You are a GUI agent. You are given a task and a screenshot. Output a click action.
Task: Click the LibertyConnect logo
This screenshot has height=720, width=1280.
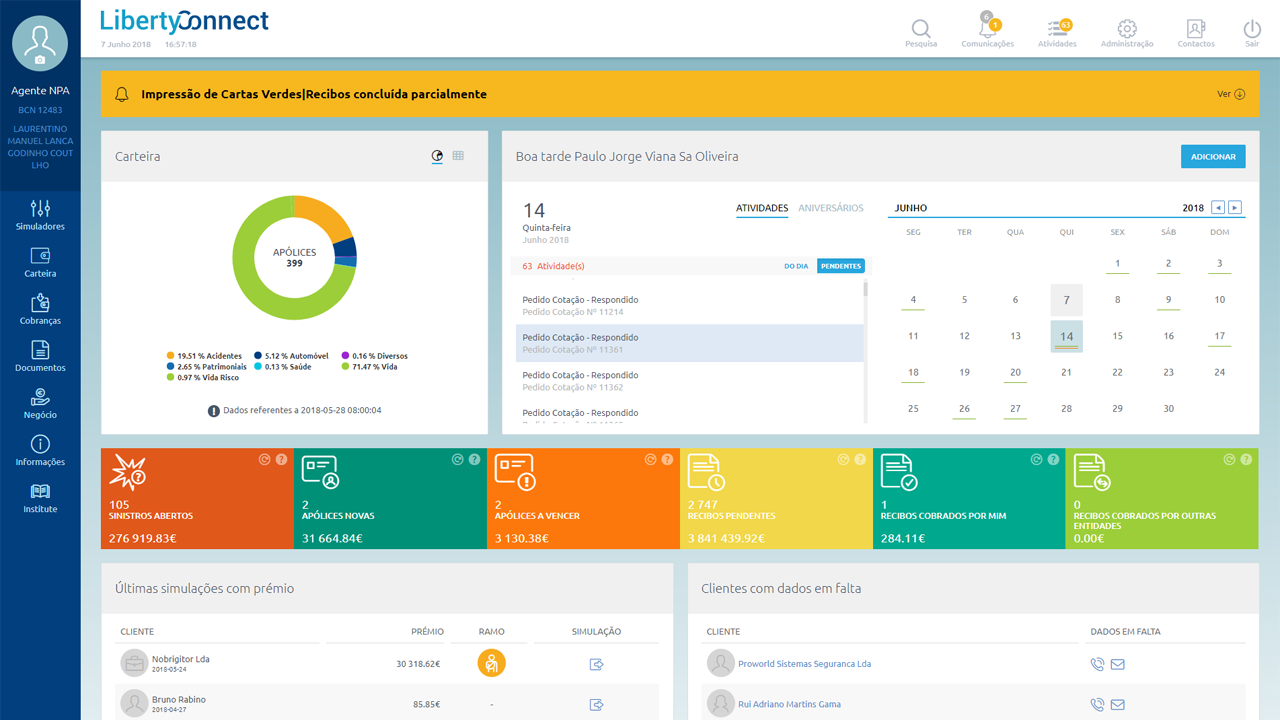click(x=185, y=21)
